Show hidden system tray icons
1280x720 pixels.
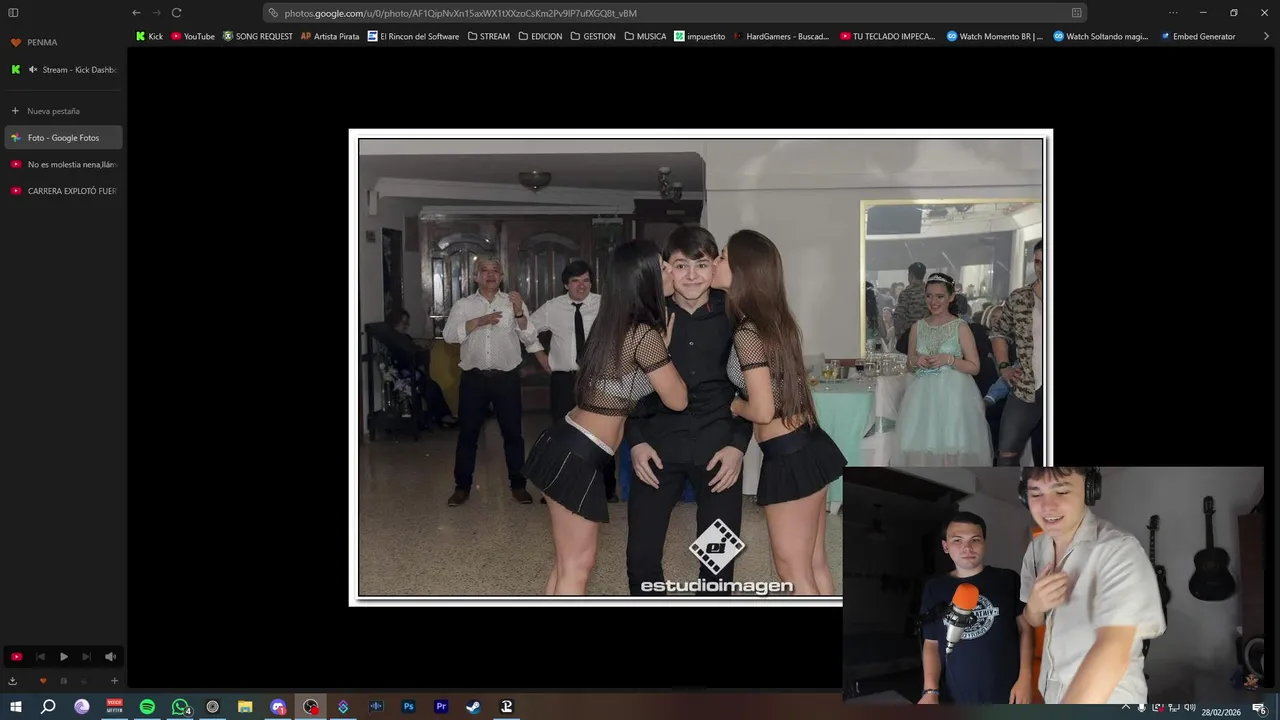1126,707
